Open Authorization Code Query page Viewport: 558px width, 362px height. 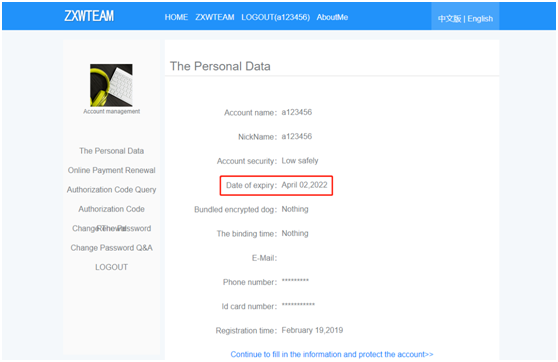click(x=111, y=190)
